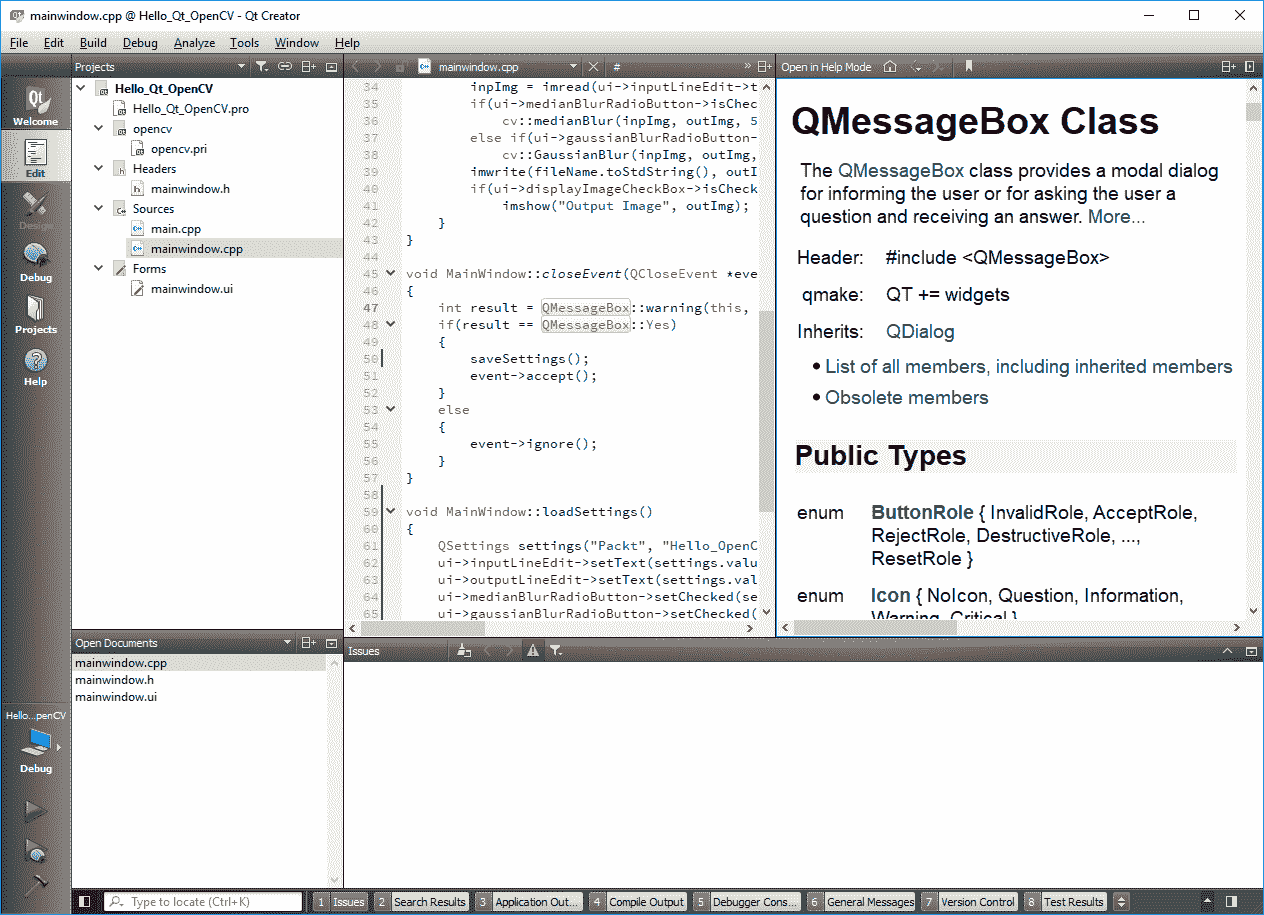Switch to Debug mode in sidebar
The image size is (1264, 915).
35,262
